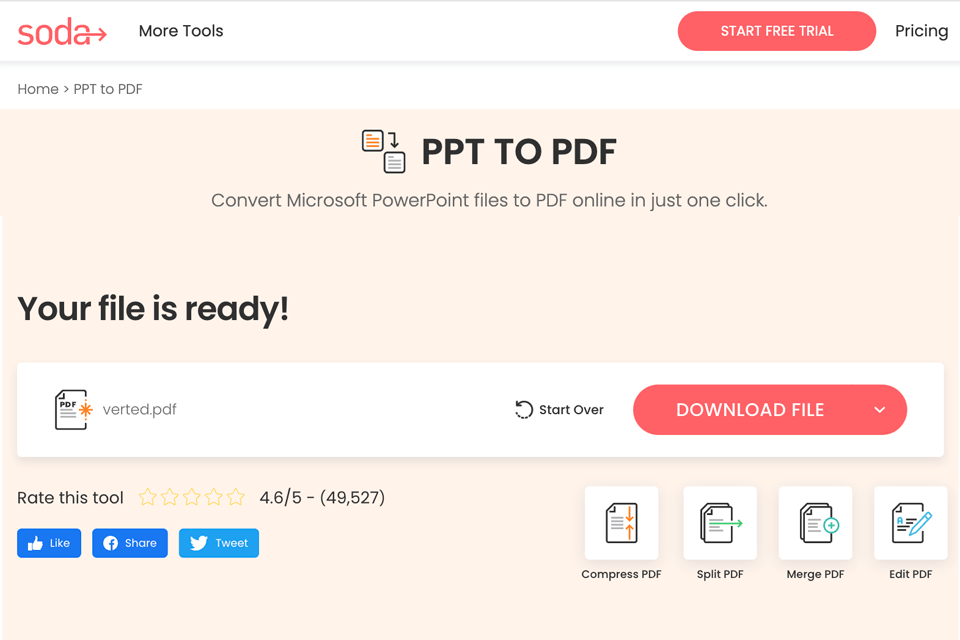This screenshot has height=640, width=960.
Task: Select the verted.pdf file name
Action: click(x=140, y=409)
